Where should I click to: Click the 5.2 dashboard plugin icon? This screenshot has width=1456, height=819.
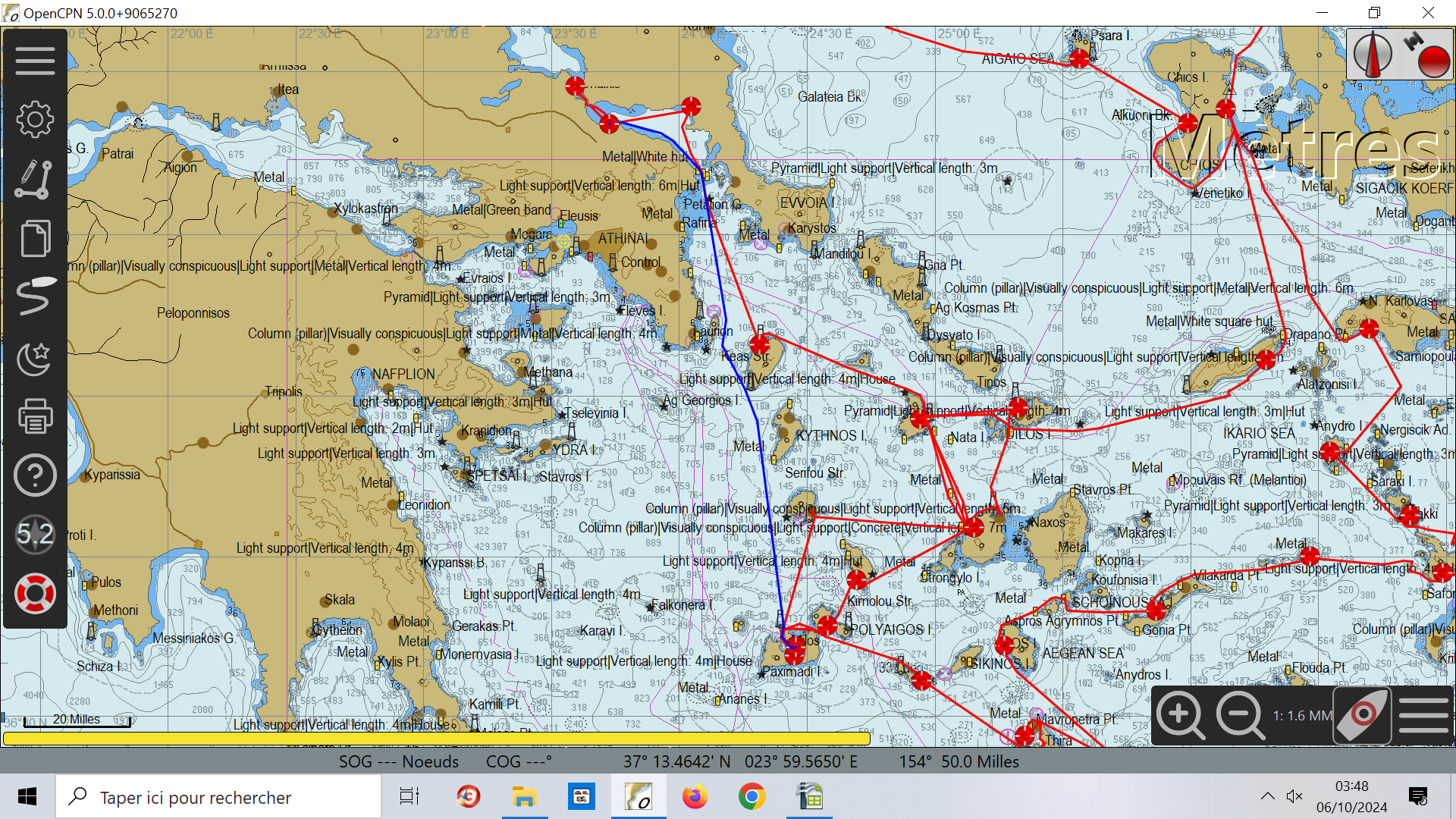(35, 535)
